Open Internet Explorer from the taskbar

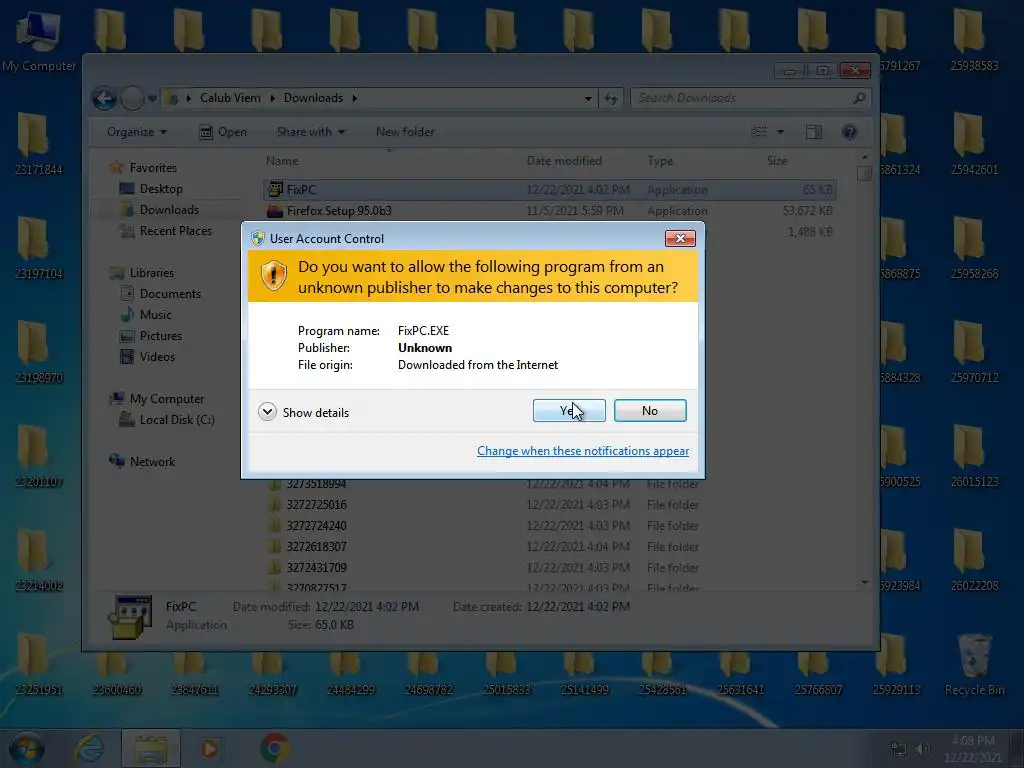tap(89, 748)
